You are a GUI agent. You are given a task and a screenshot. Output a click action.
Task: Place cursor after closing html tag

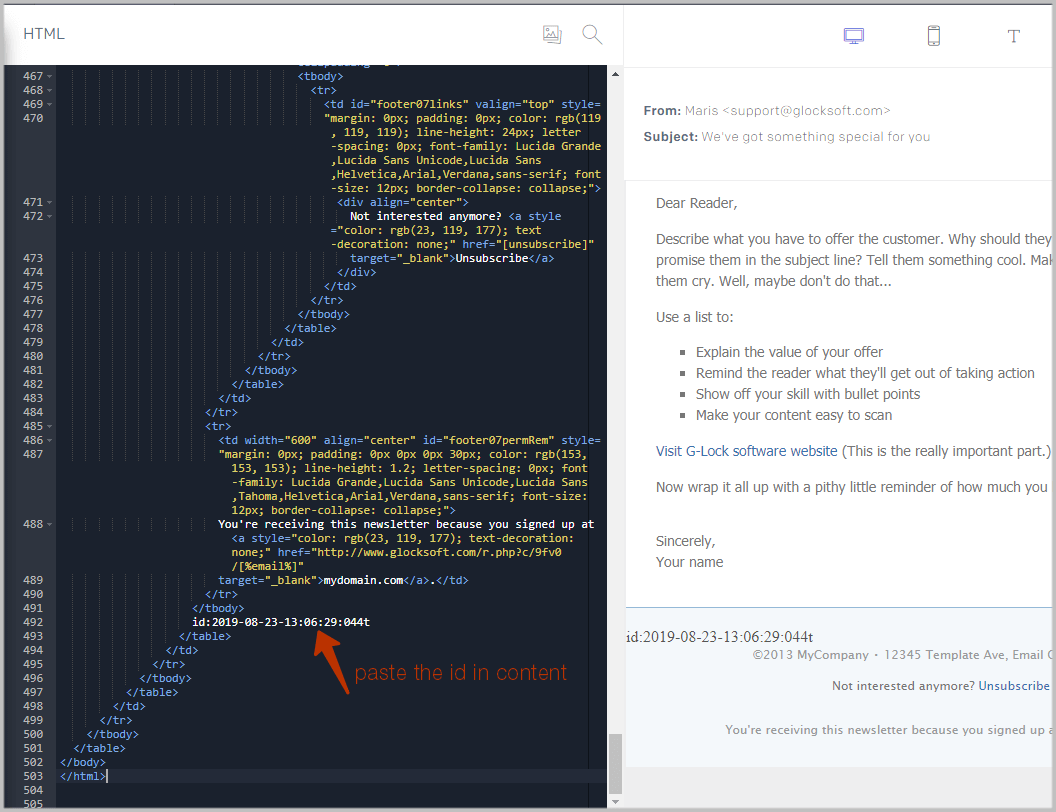[x=106, y=775]
